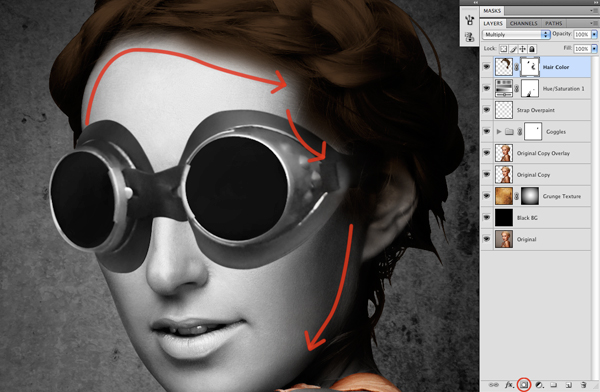The height and width of the screenshot is (392, 600).
Task: Open the Multiply blend mode dropdown
Action: coord(516,34)
